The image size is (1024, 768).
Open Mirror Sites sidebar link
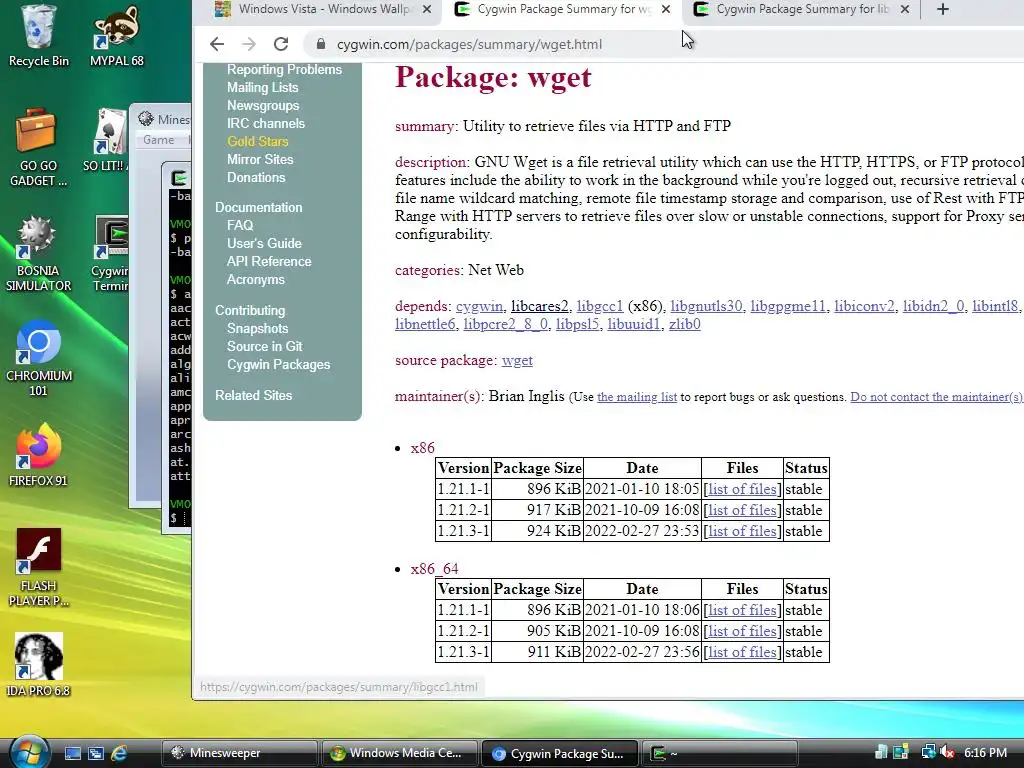(x=260, y=159)
